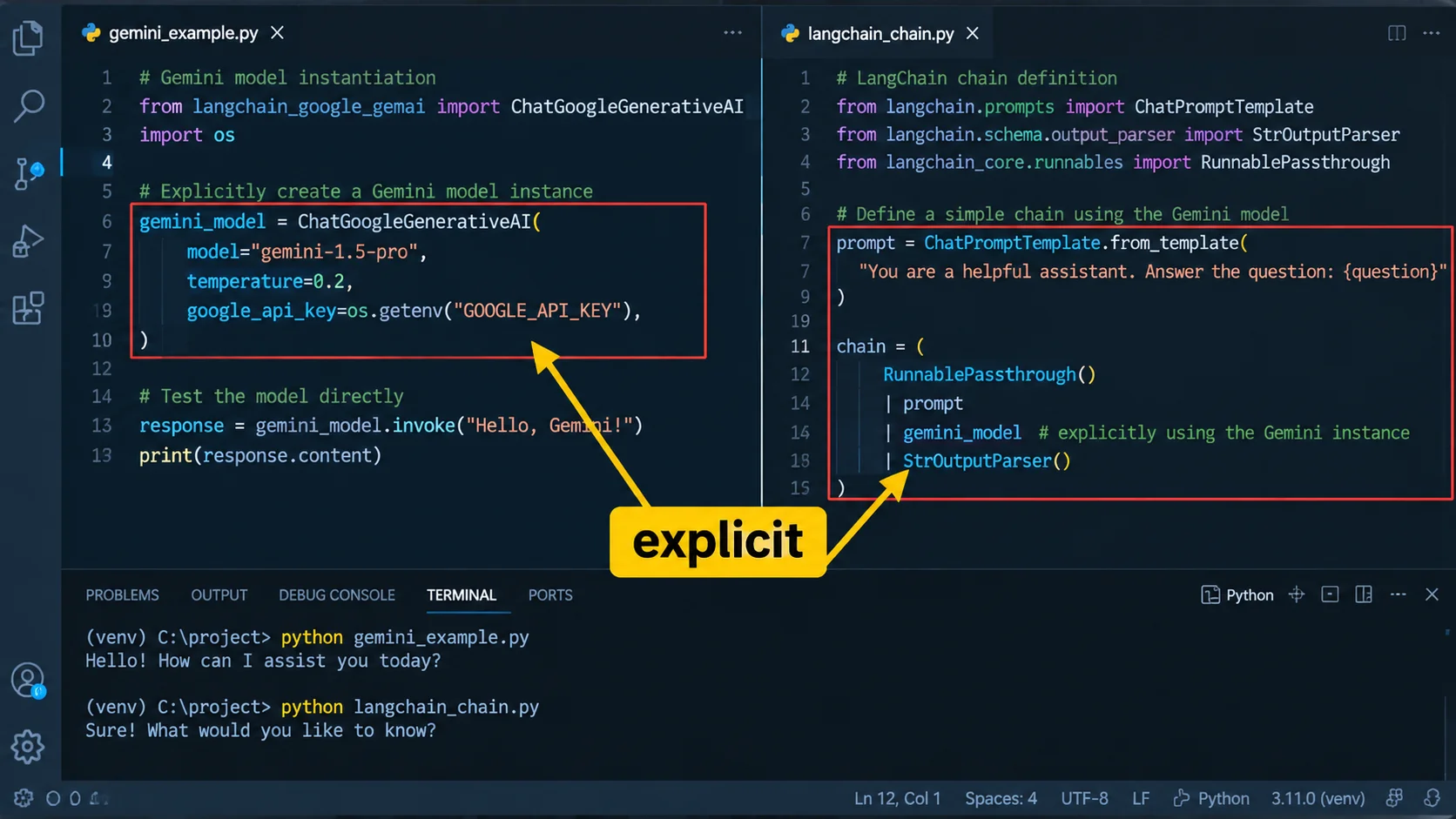
Task: Open the DEBUG CONSOLE panel tab
Action: [x=337, y=595]
